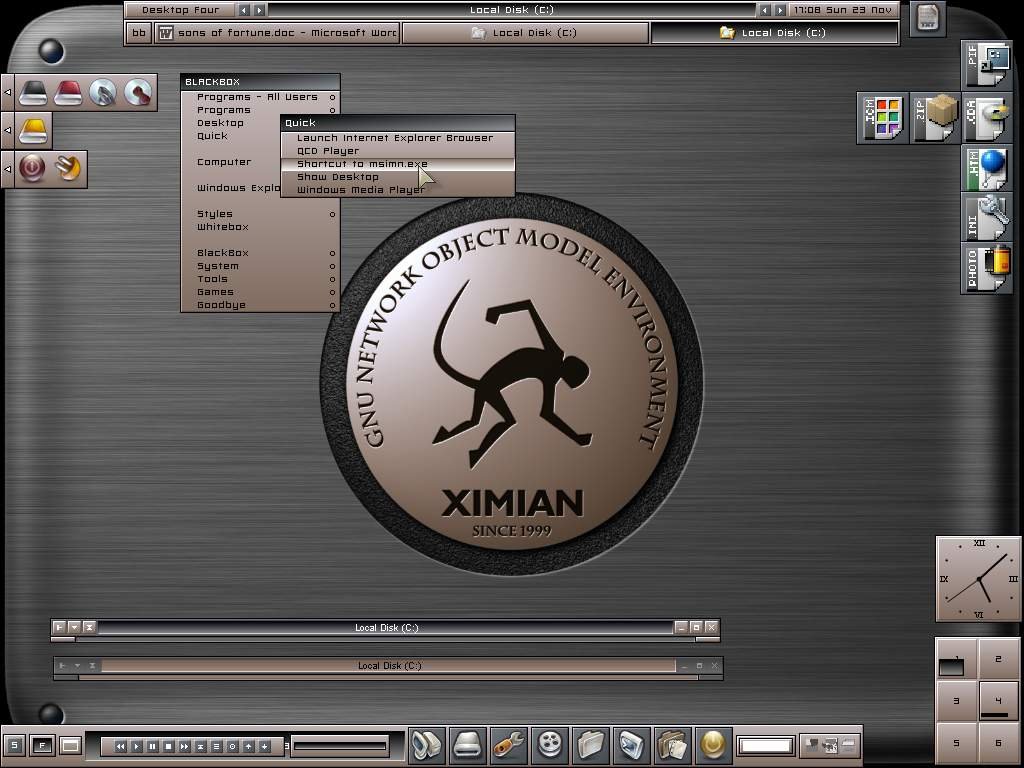Switch to workspace 6 in pager

tap(998, 743)
